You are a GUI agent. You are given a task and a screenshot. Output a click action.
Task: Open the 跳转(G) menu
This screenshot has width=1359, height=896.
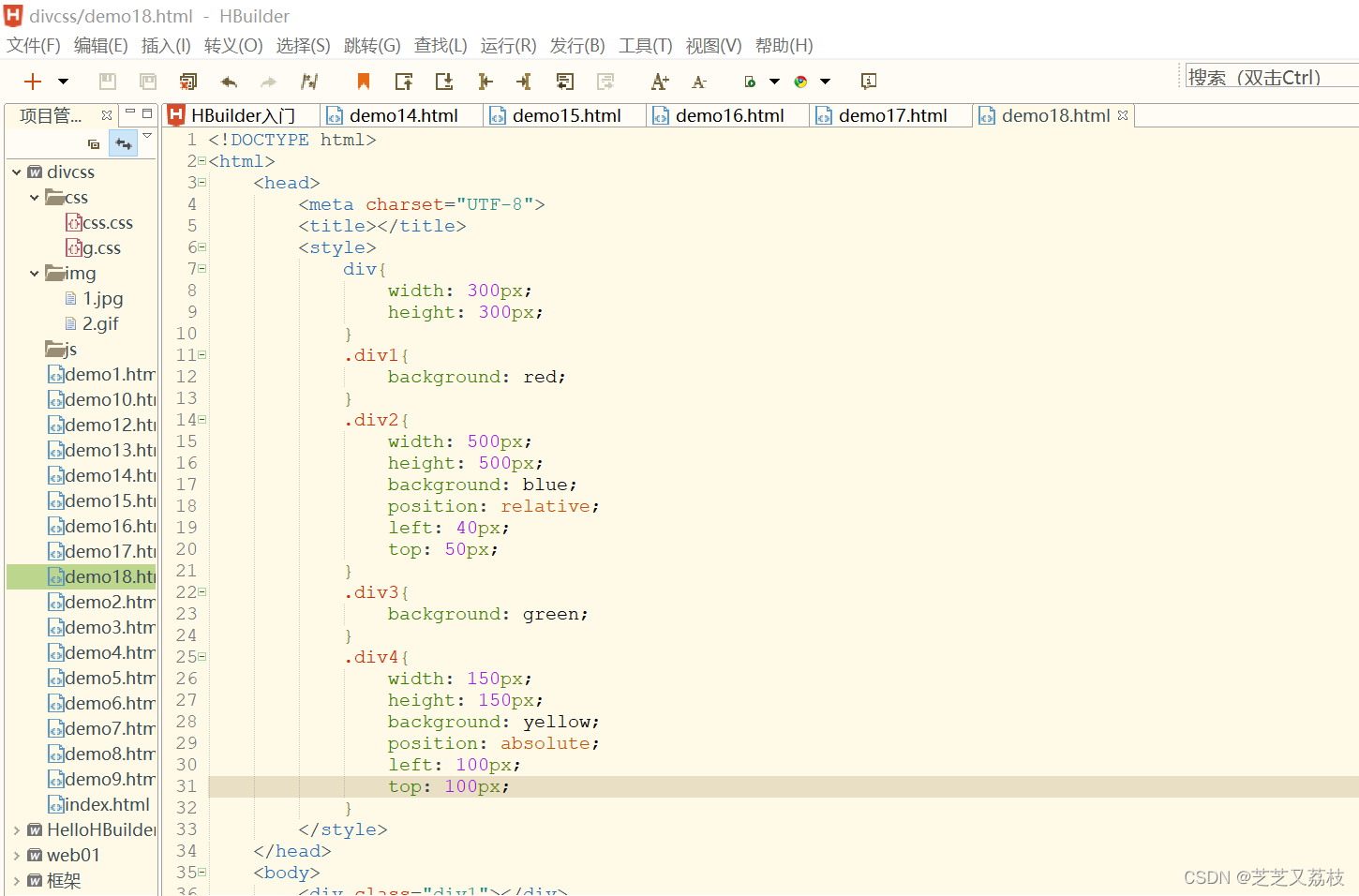tap(372, 46)
